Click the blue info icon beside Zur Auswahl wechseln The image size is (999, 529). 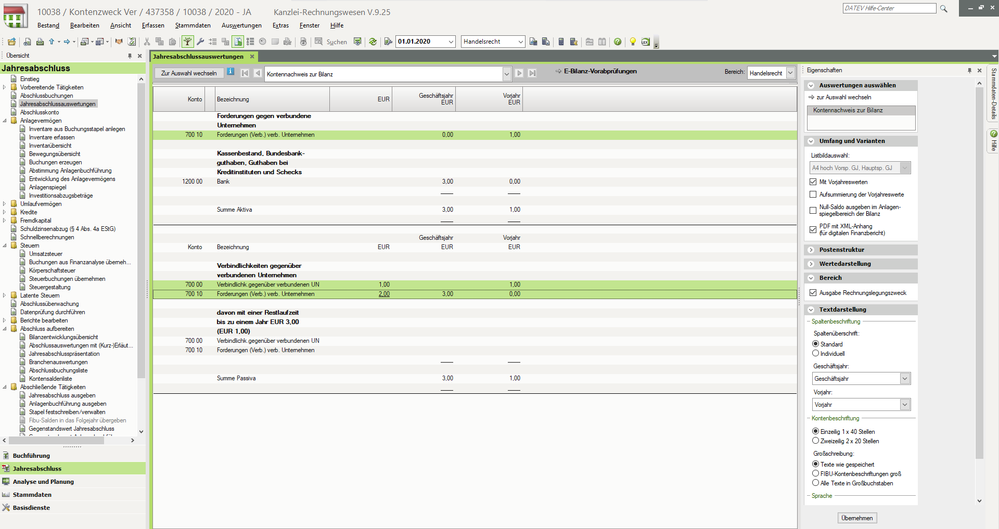click(x=231, y=72)
